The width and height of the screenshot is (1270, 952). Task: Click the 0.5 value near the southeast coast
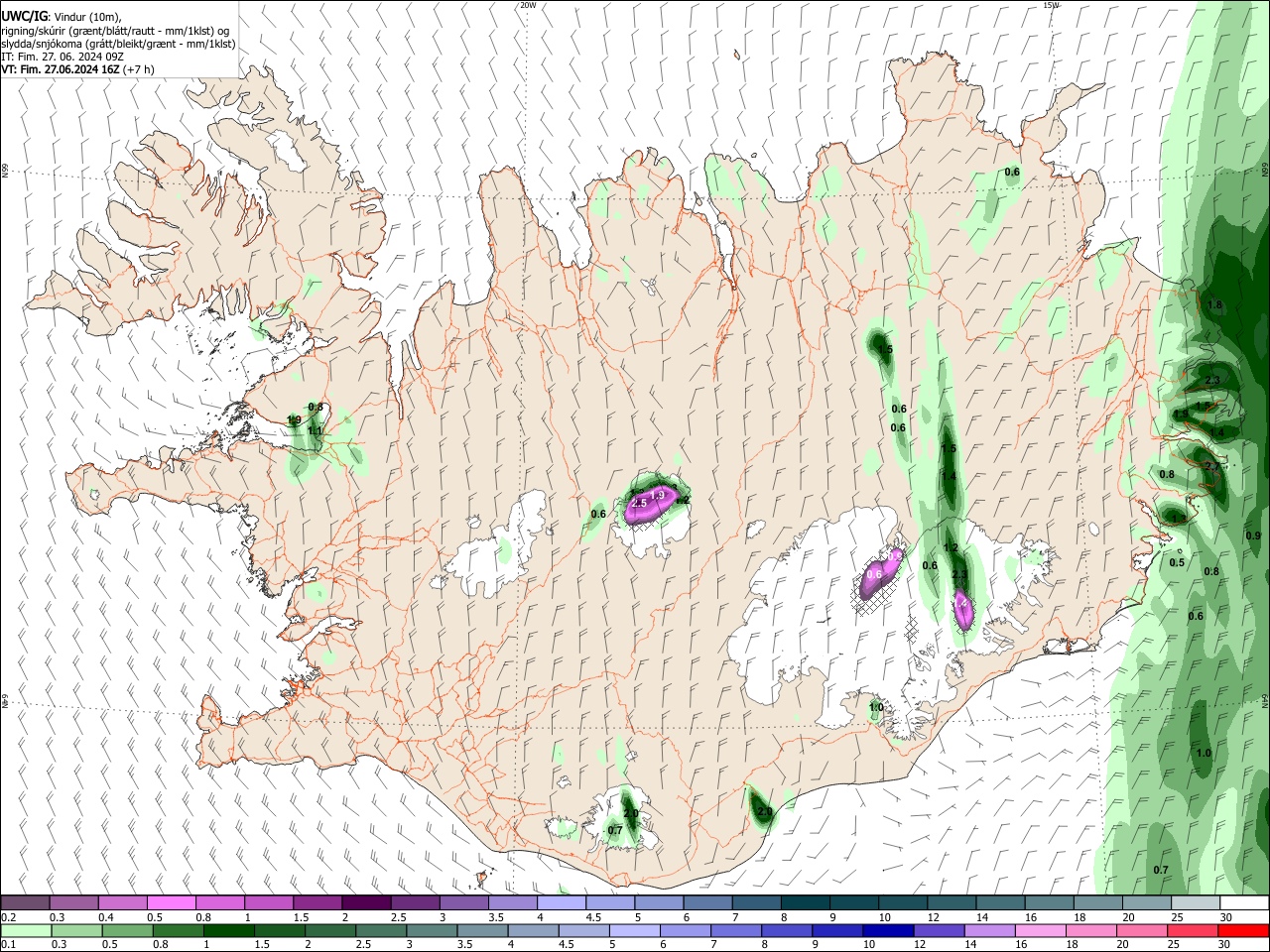(x=1177, y=562)
